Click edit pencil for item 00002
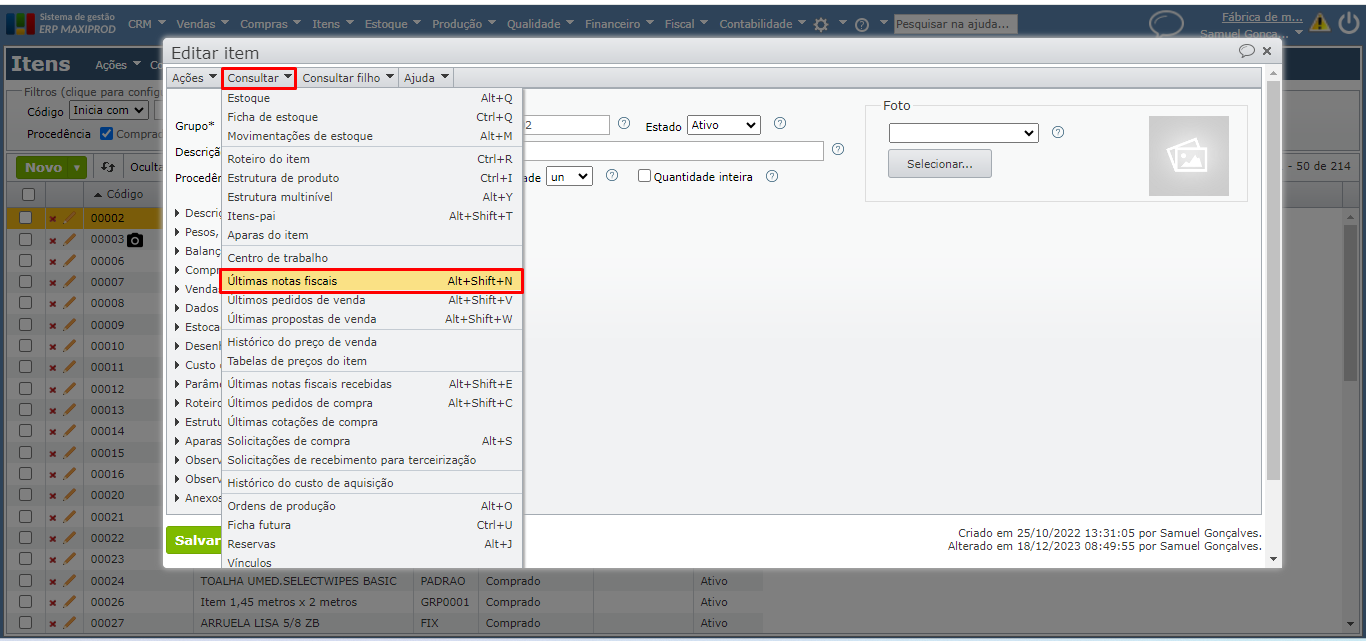Screen dimensions: 1366x641 tap(69, 218)
